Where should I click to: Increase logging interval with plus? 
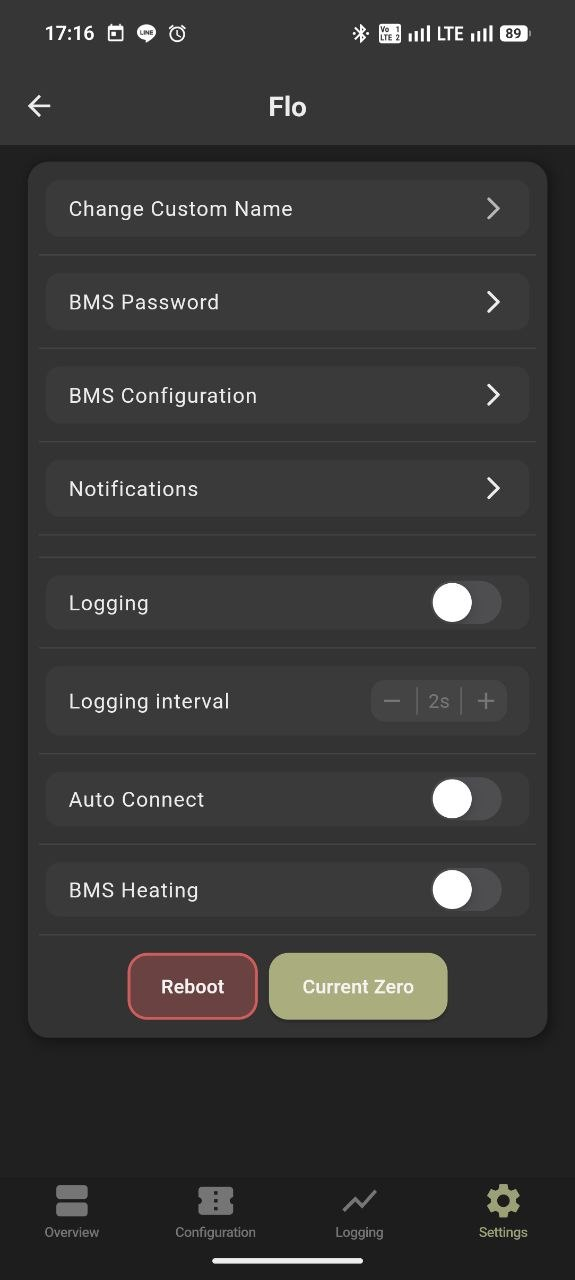[x=486, y=701]
